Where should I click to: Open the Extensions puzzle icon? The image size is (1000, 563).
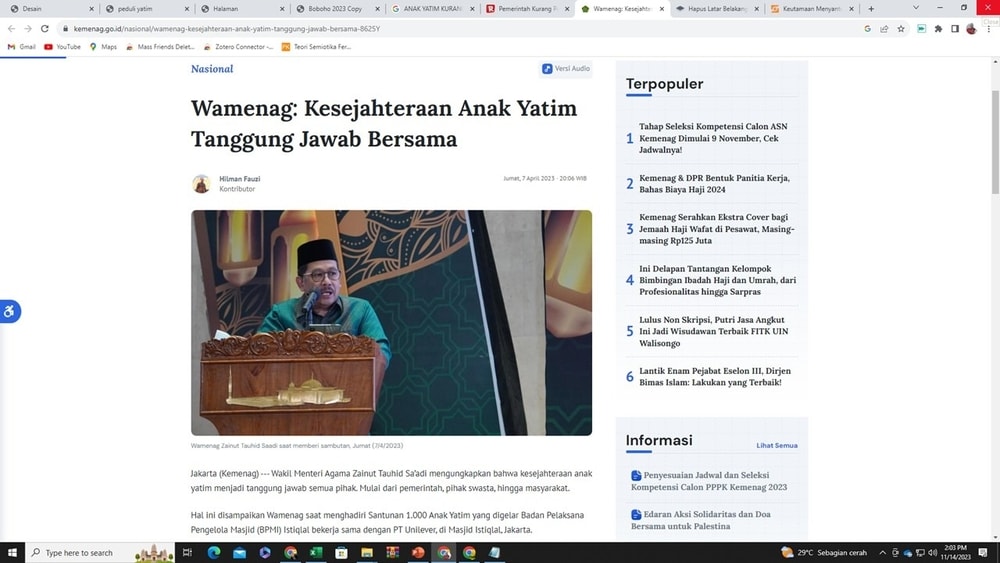(x=938, y=29)
